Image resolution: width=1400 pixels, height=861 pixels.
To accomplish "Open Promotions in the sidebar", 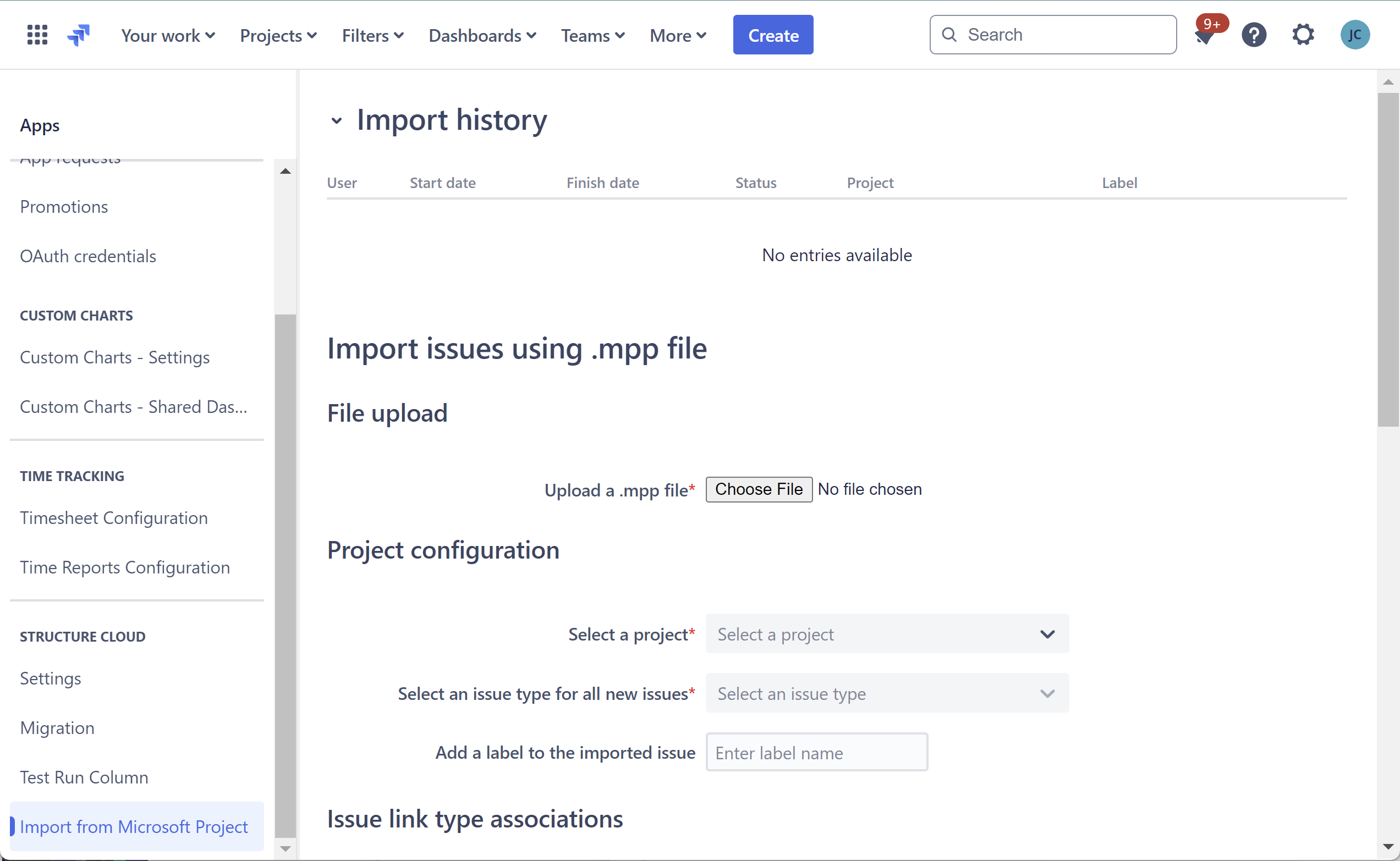I will tap(64, 207).
